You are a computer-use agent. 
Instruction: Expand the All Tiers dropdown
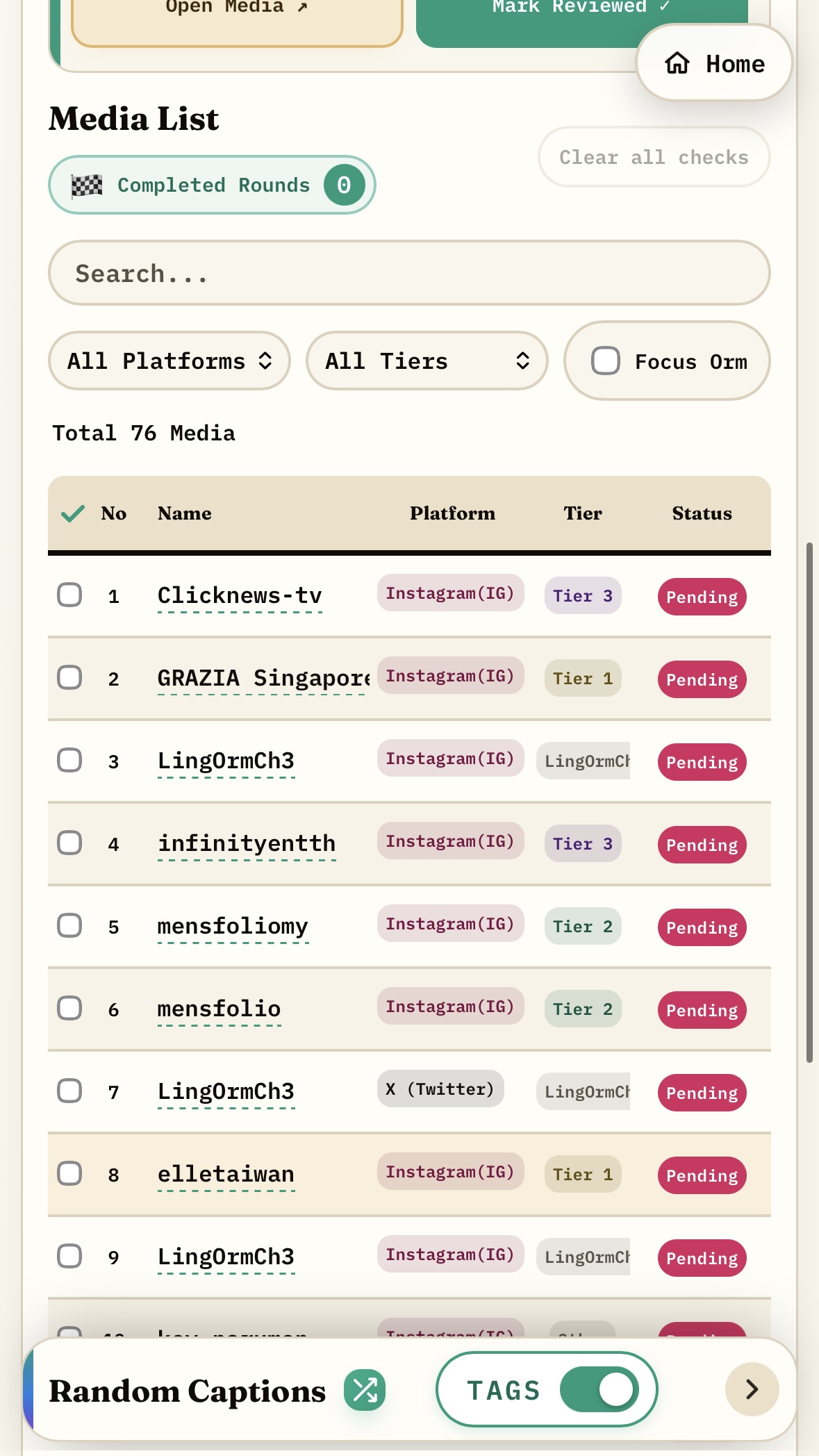(427, 361)
